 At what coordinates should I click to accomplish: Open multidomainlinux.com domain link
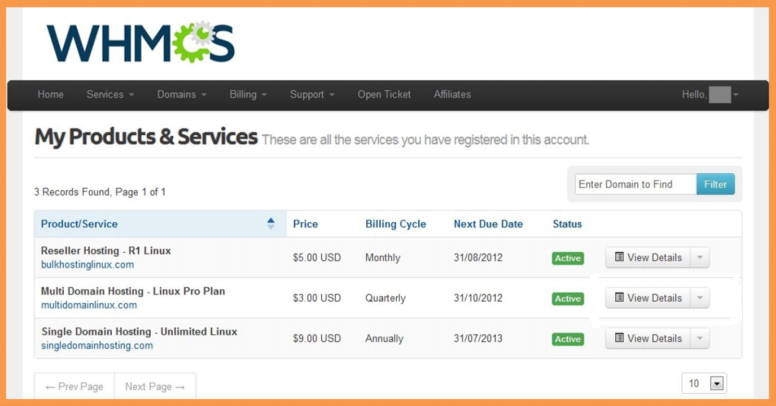coord(89,305)
